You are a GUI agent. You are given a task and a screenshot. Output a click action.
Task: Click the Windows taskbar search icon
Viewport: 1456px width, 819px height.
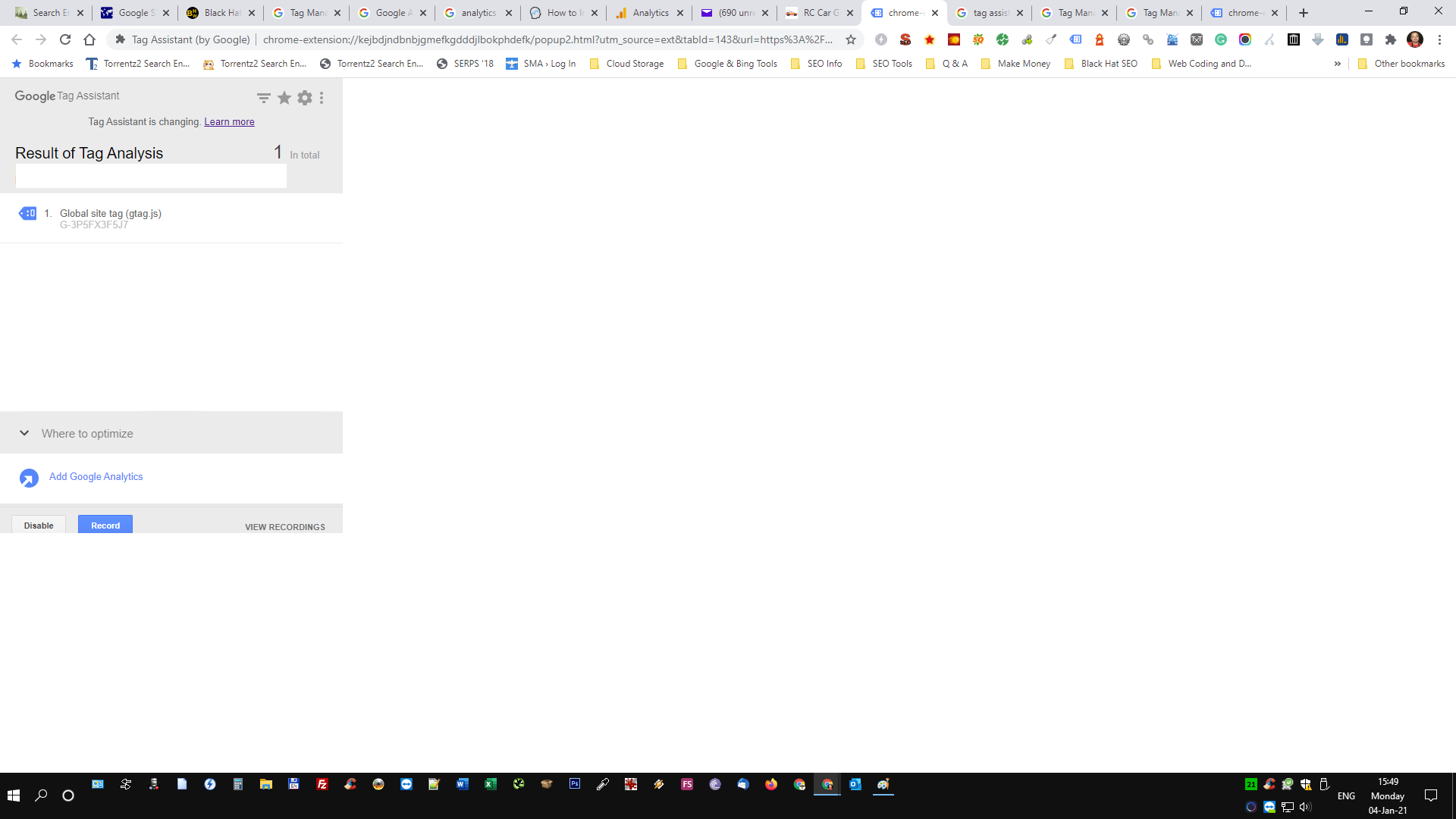tap(41, 795)
